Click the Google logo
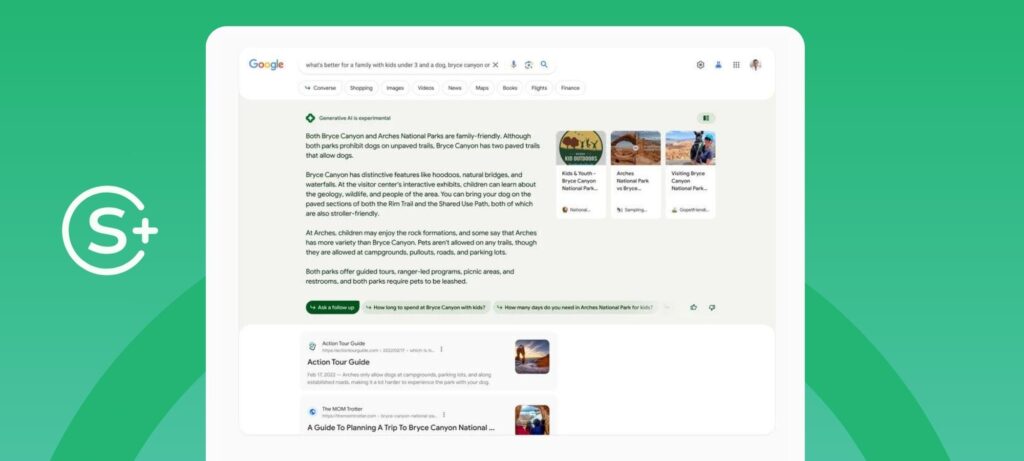Viewport: 1024px width, 461px height. coord(266,65)
